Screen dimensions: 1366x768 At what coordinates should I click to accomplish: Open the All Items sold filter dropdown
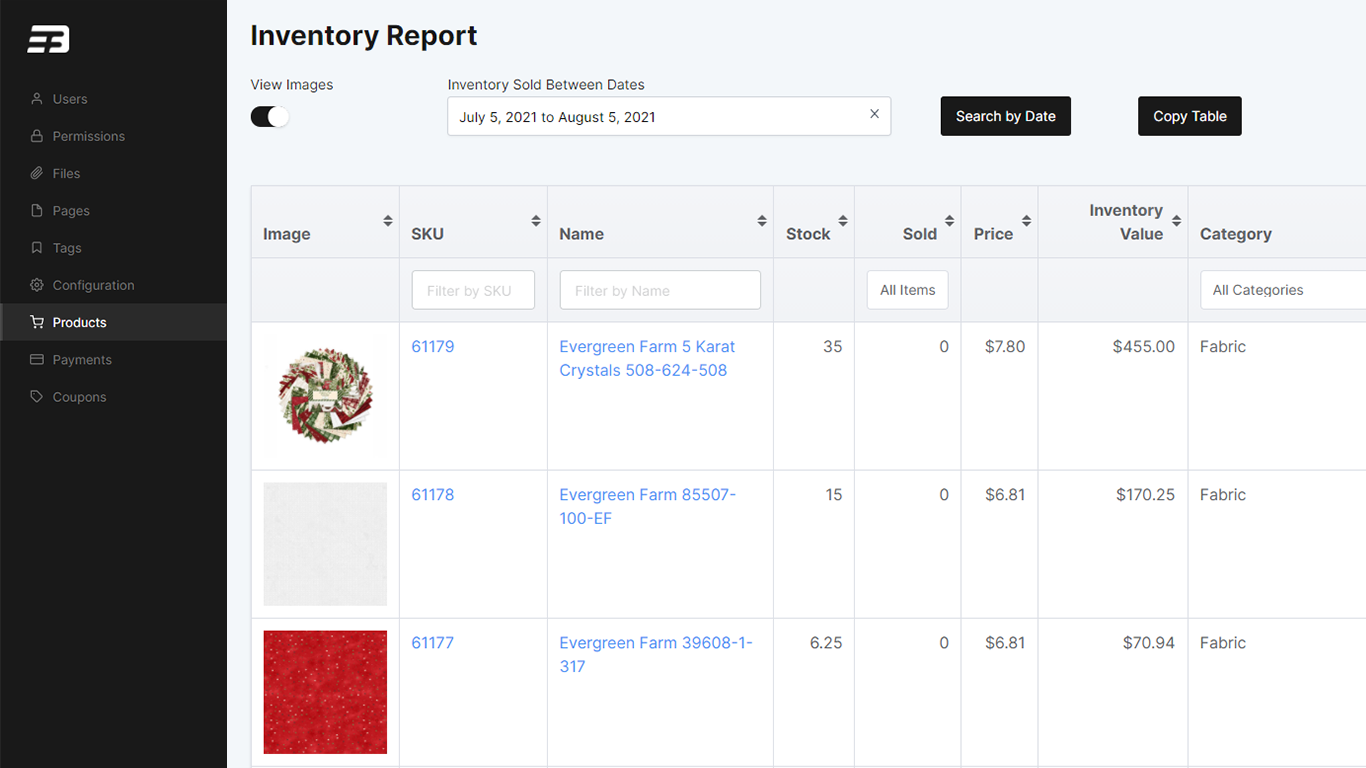click(x=907, y=290)
